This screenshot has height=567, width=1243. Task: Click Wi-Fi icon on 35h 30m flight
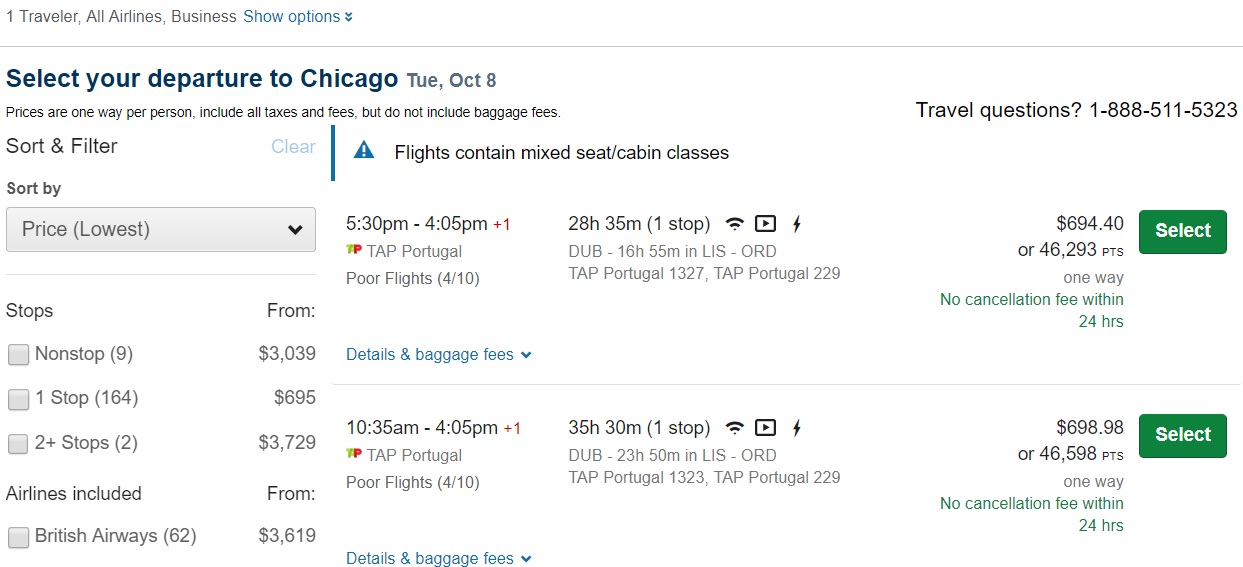pyautogui.click(x=735, y=428)
